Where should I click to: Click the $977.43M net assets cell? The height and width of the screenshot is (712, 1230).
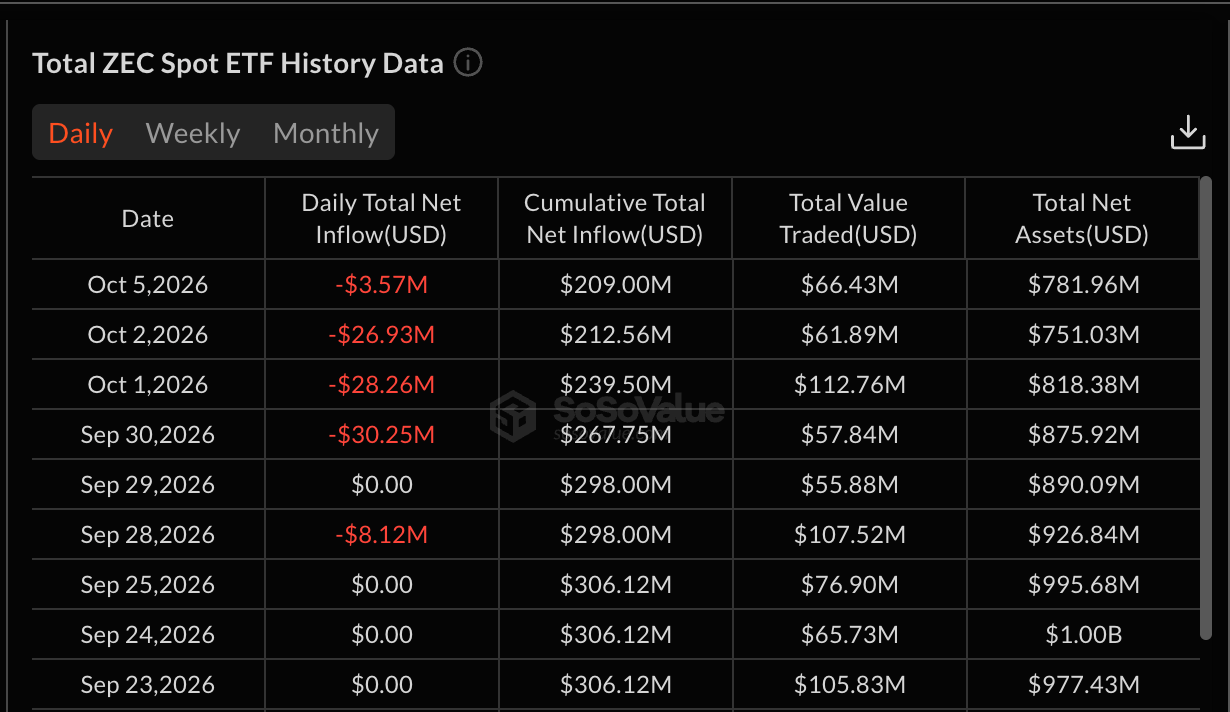1082,685
